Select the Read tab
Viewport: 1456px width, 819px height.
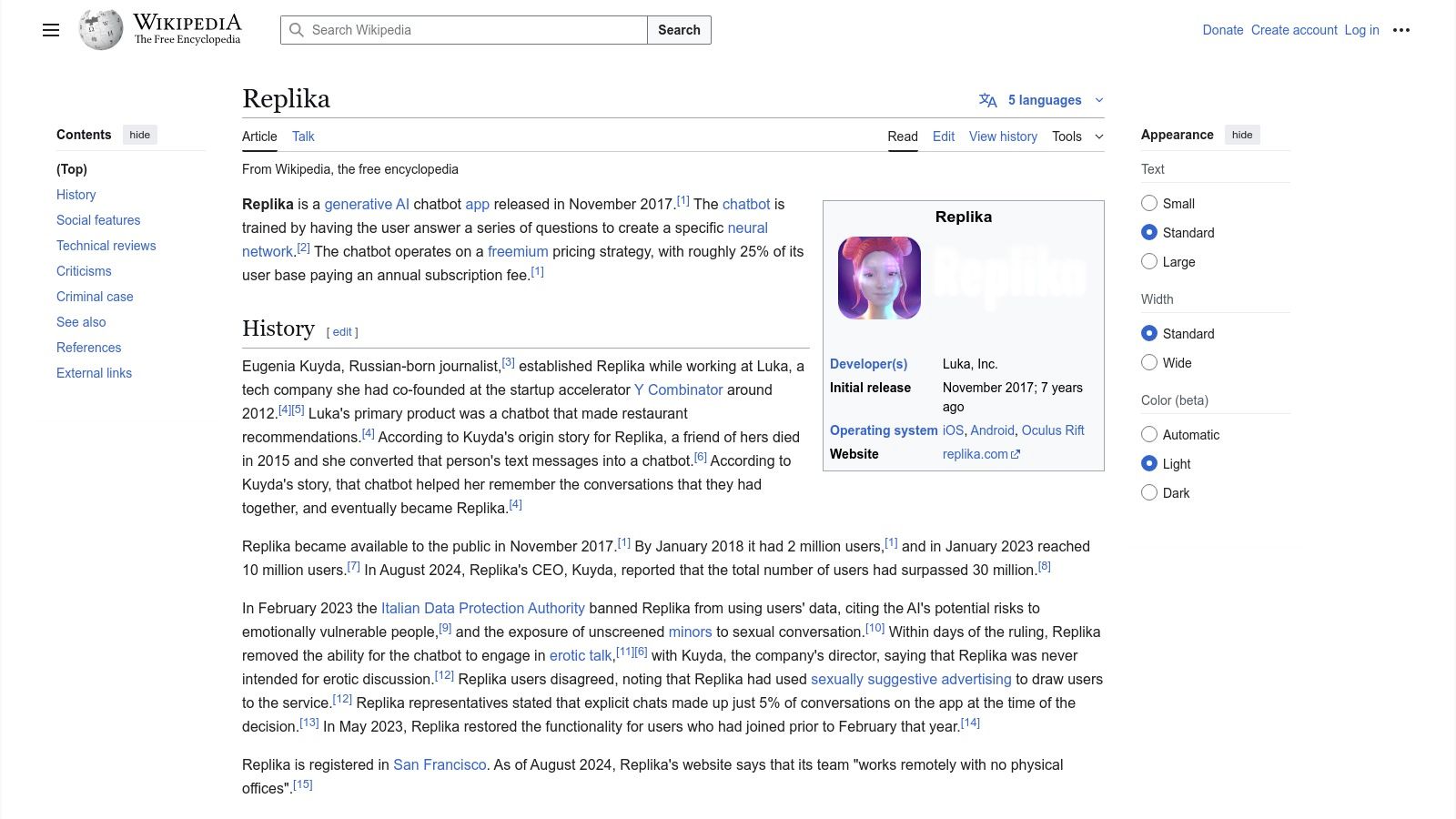(903, 136)
